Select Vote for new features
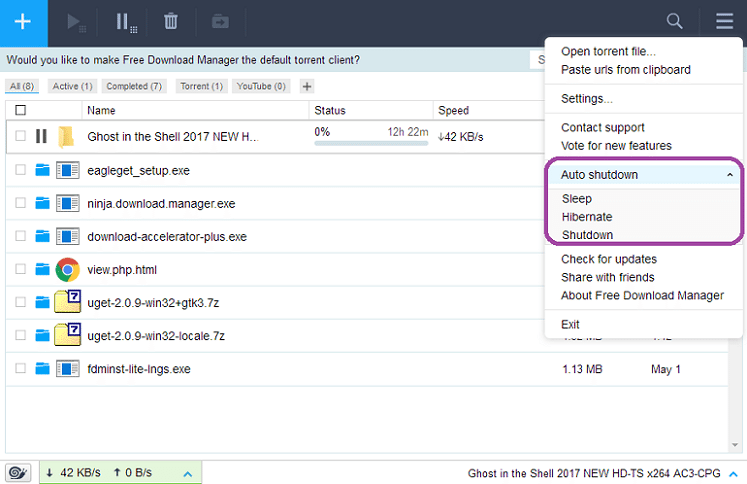 pyautogui.click(x=616, y=146)
